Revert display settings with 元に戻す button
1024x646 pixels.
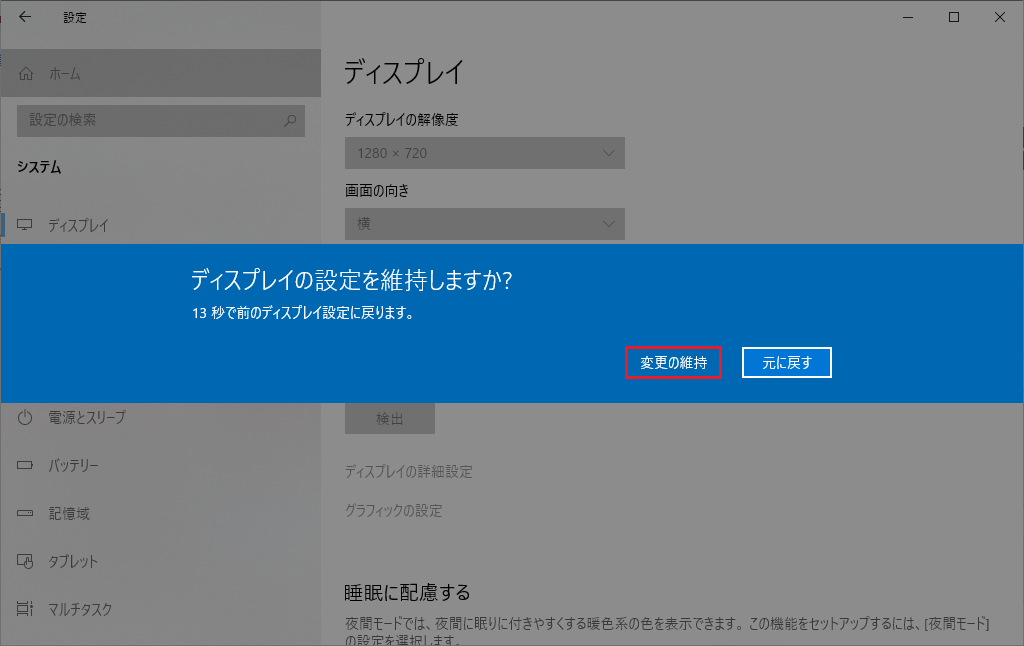786,363
